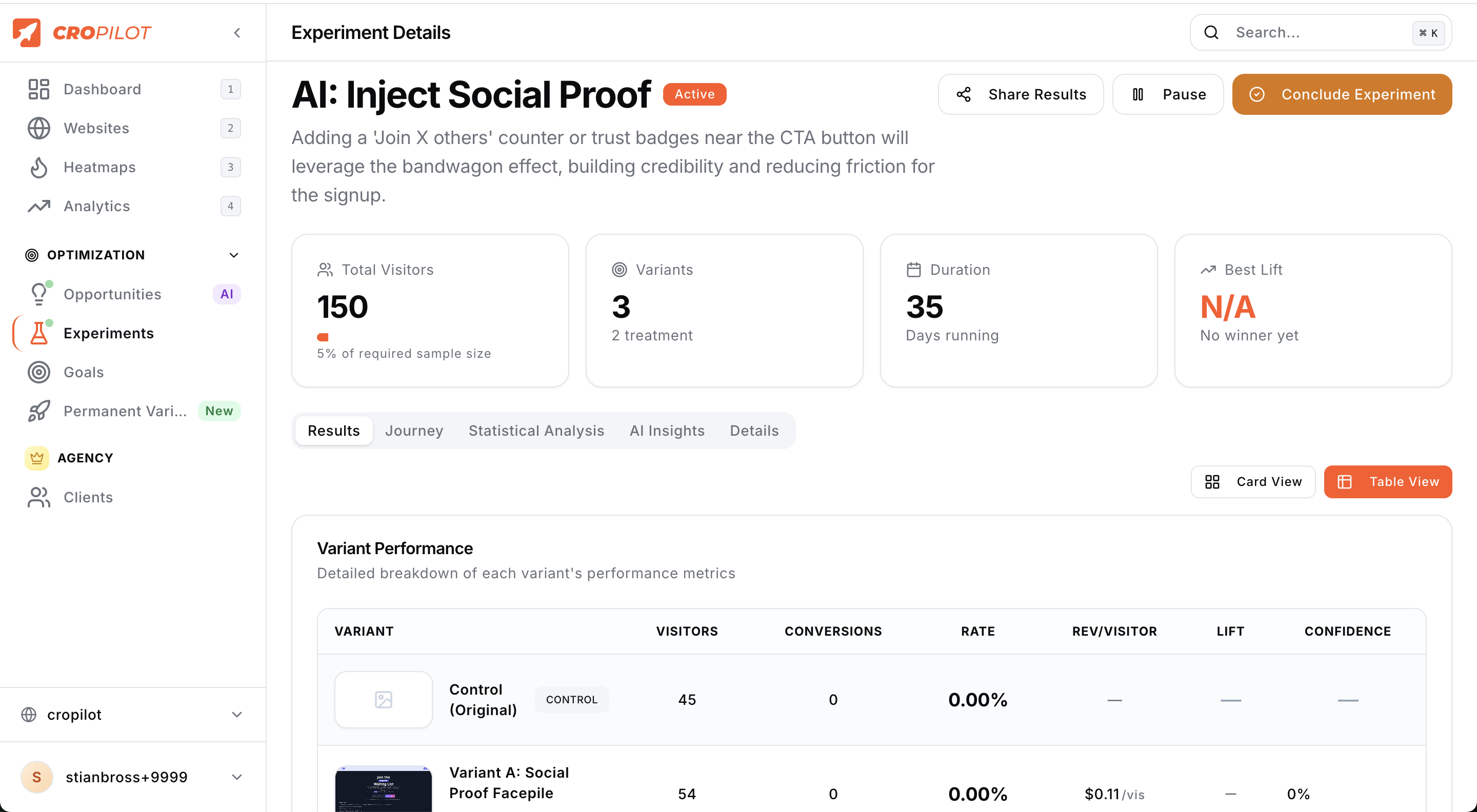Click the CROPilot logo

[82, 33]
